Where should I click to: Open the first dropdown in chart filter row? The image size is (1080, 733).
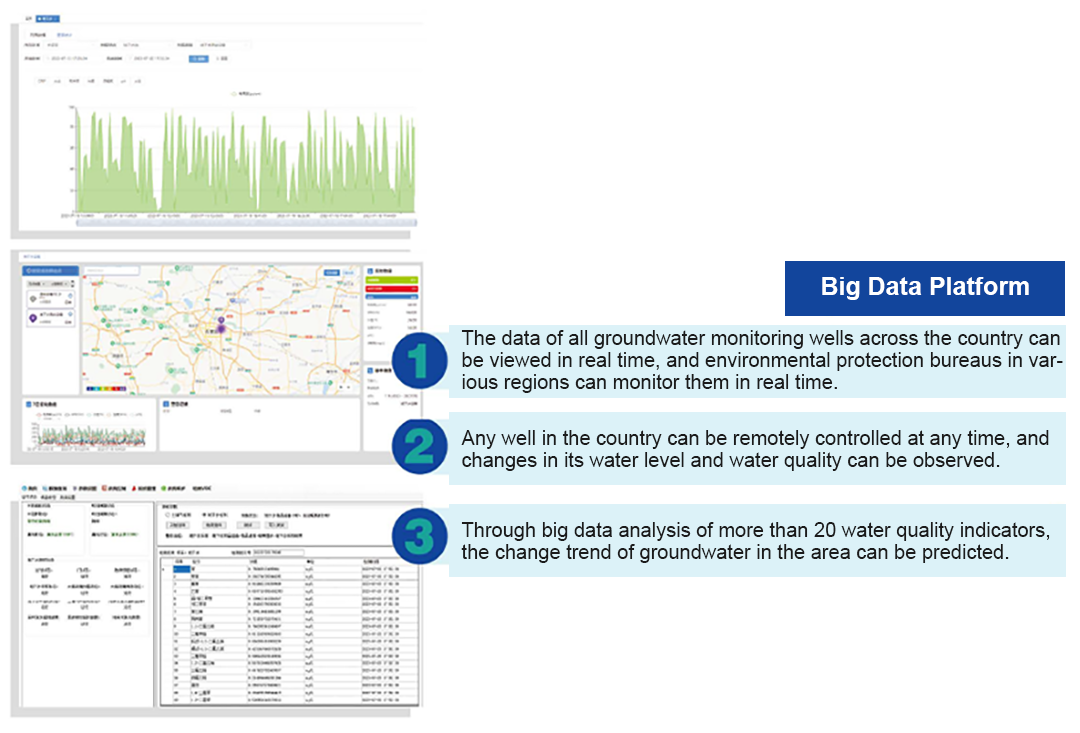pyautogui.click(x=70, y=45)
